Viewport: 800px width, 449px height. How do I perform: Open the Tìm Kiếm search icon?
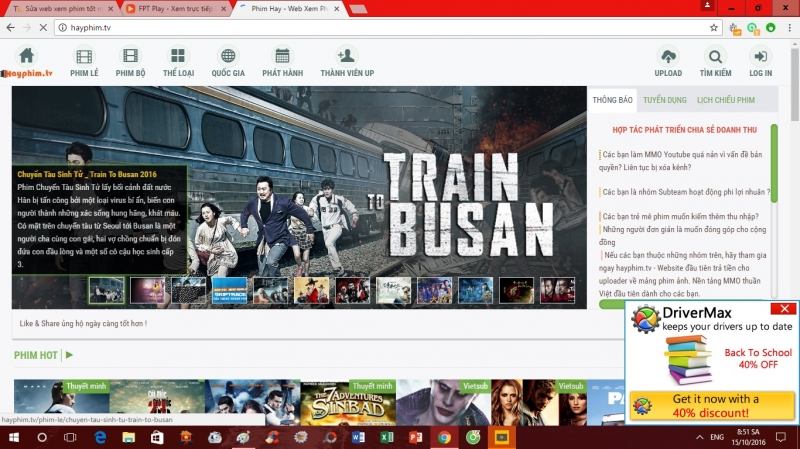pyautogui.click(x=715, y=56)
